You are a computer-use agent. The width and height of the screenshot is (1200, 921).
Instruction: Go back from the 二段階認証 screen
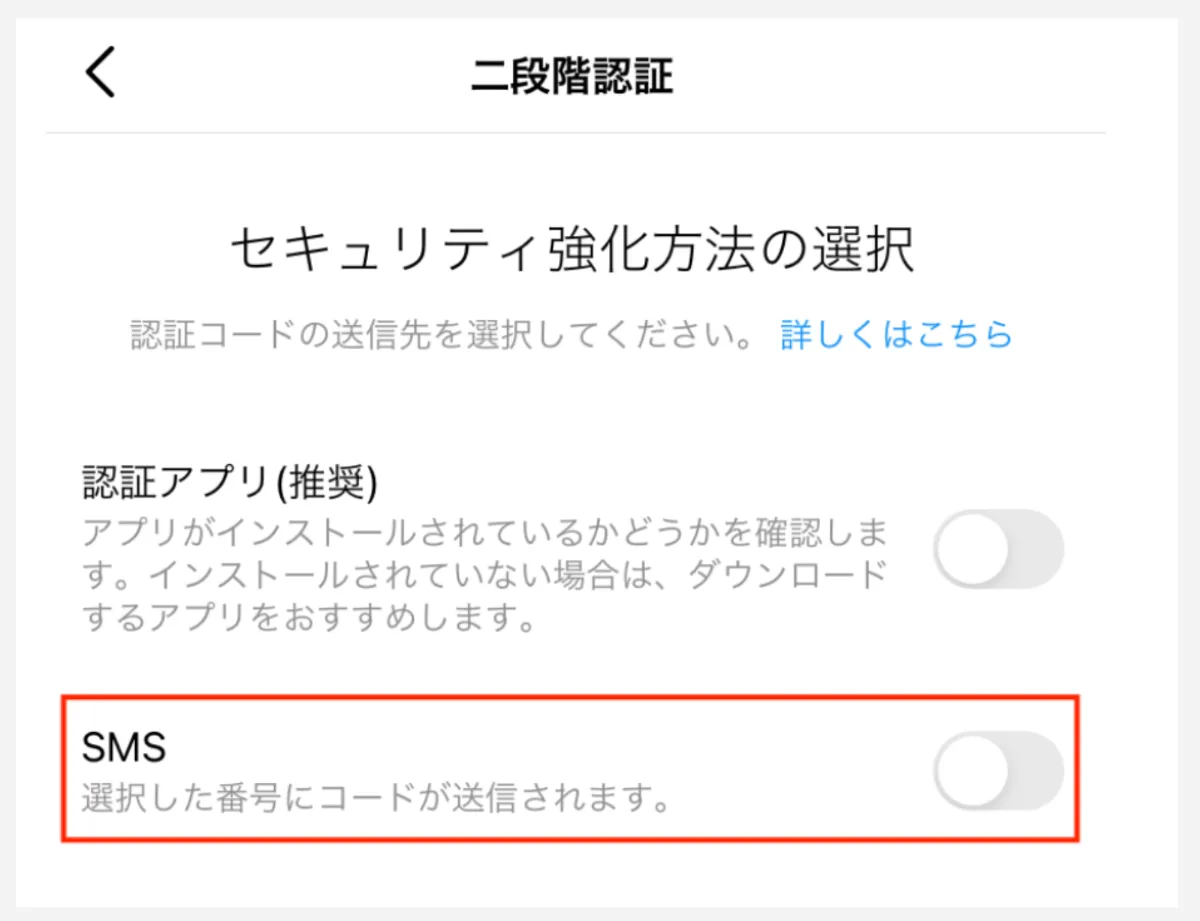[x=101, y=75]
